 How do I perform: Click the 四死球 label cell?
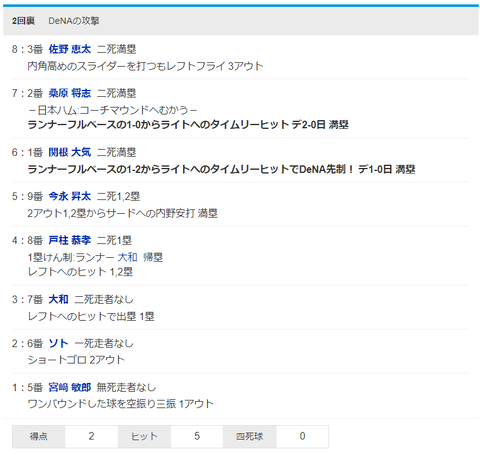click(x=250, y=436)
